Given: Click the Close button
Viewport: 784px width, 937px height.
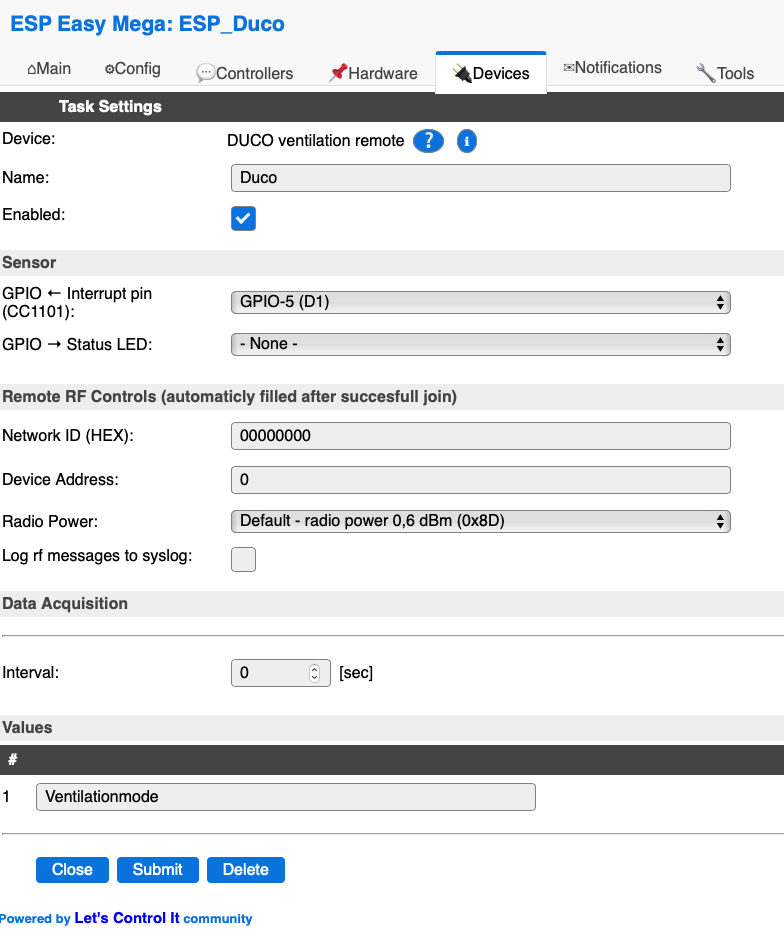Looking at the screenshot, I should (72, 869).
